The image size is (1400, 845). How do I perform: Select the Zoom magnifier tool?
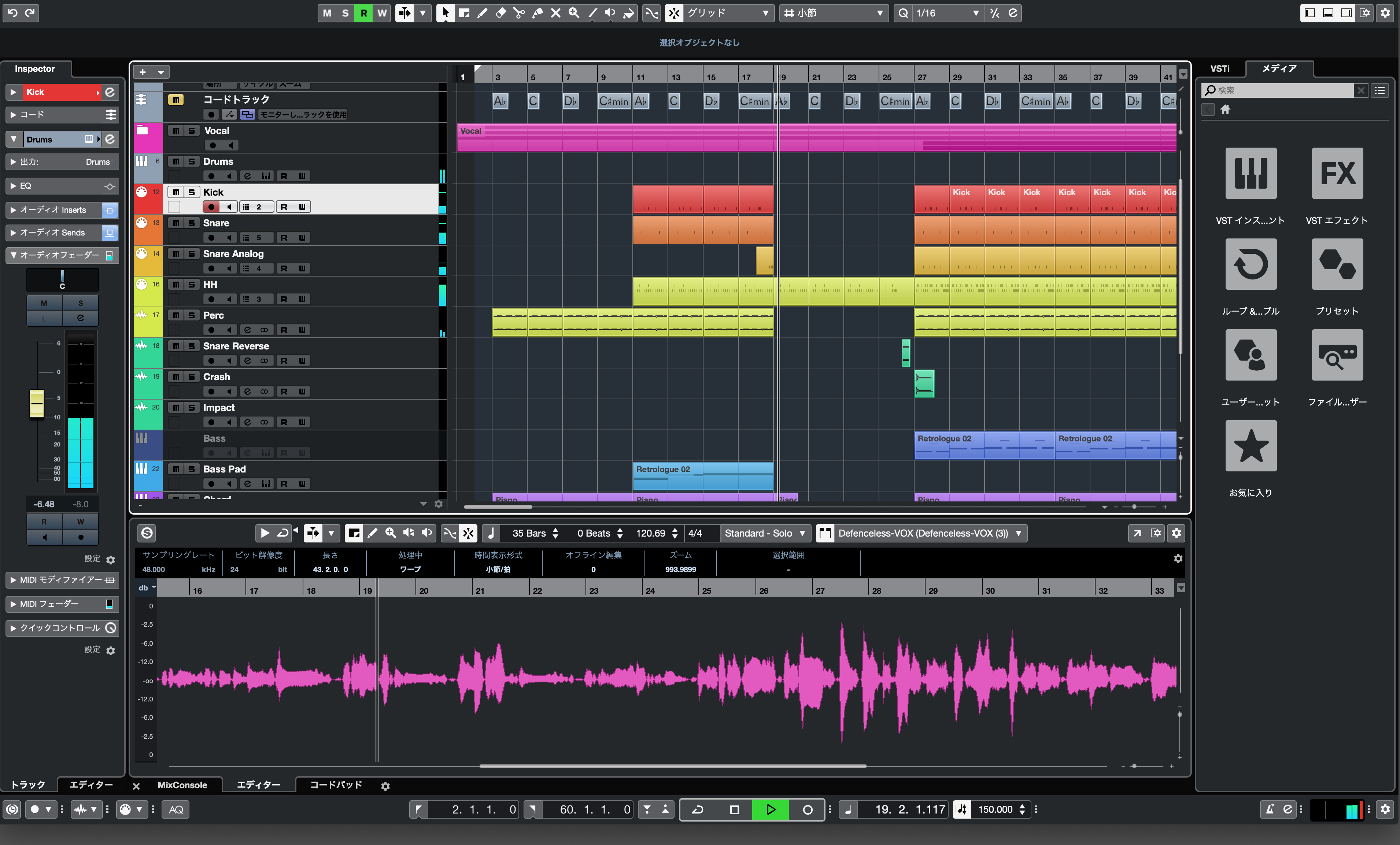click(x=574, y=12)
